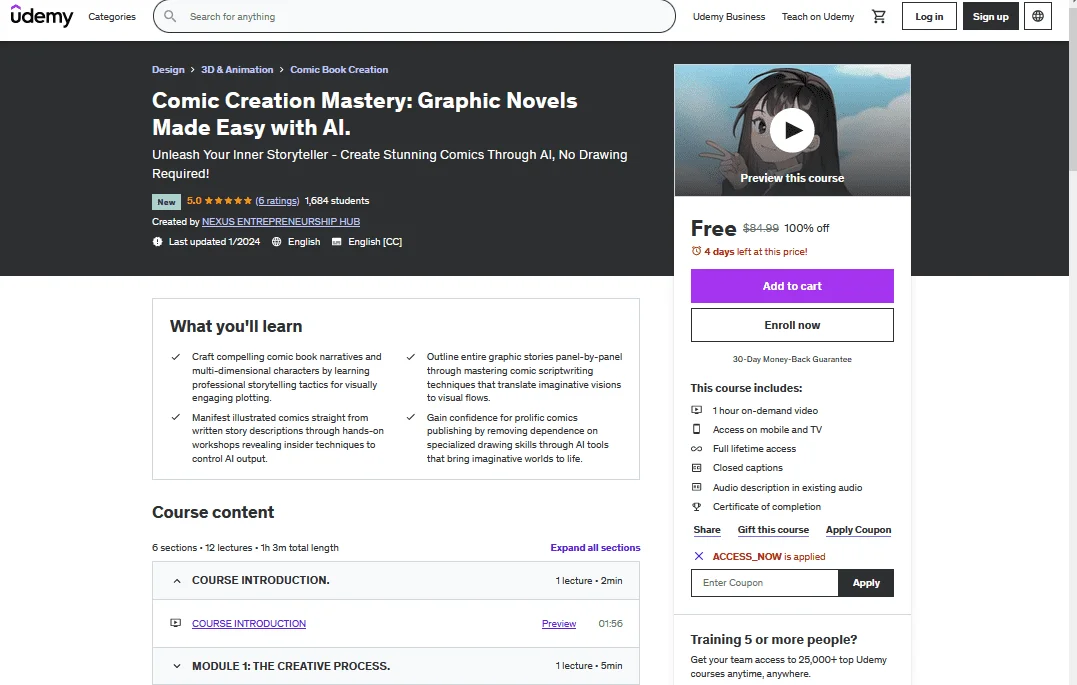1077x685 pixels.
Task: Click the English [CC] captions icon
Action: pyautogui.click(x=337, y=241)
